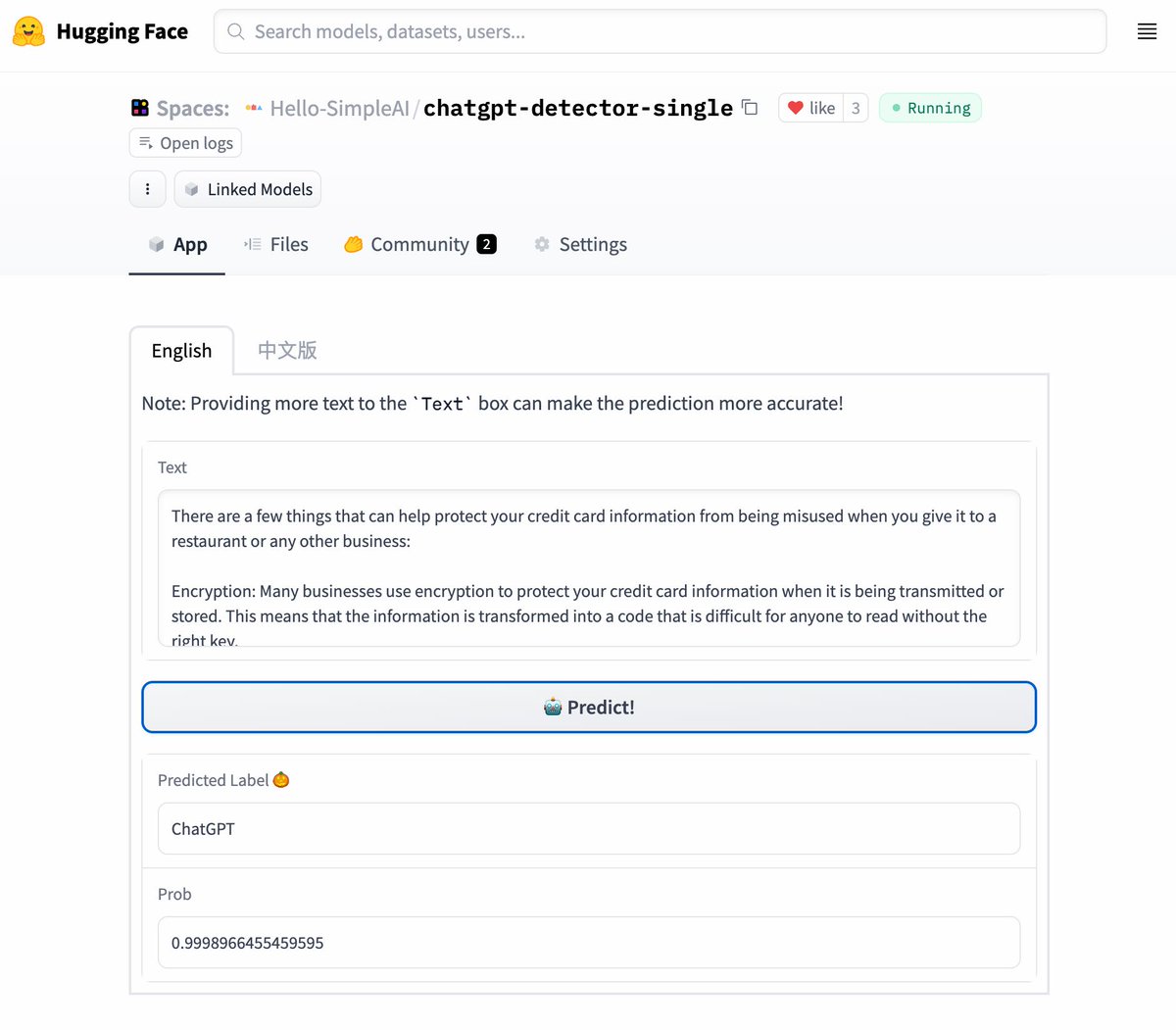
Task: Open the Hello-SimpleAI organization link
Action: 339,108
